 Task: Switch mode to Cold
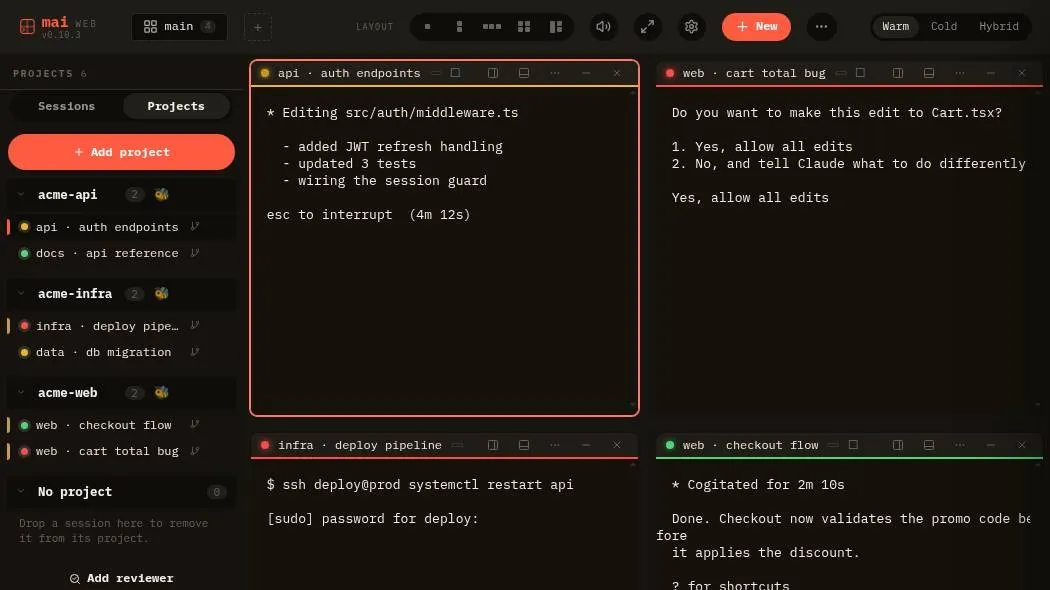tap(944, 27)
